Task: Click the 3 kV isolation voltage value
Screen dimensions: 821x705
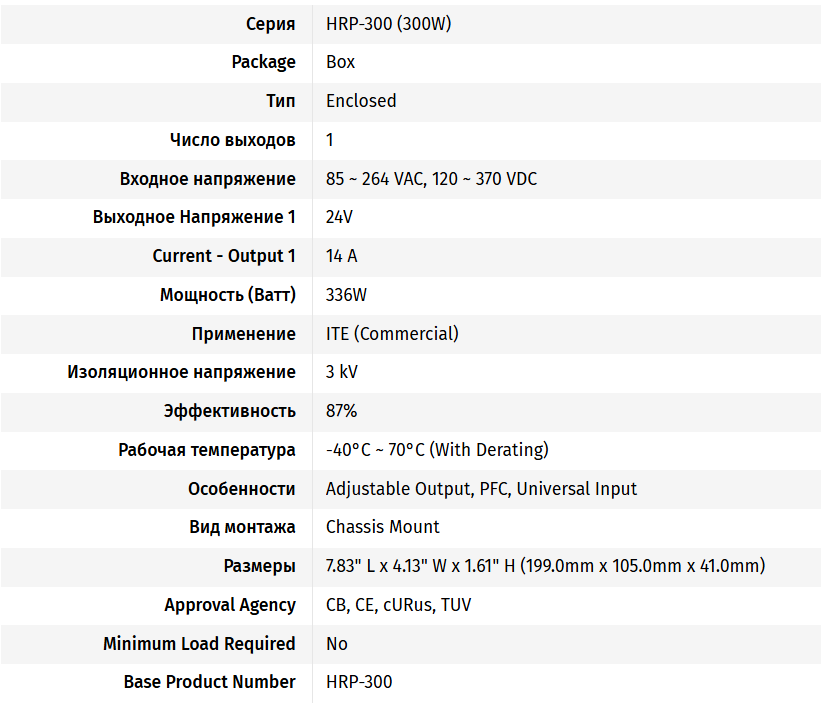Action: pos(341,372)
